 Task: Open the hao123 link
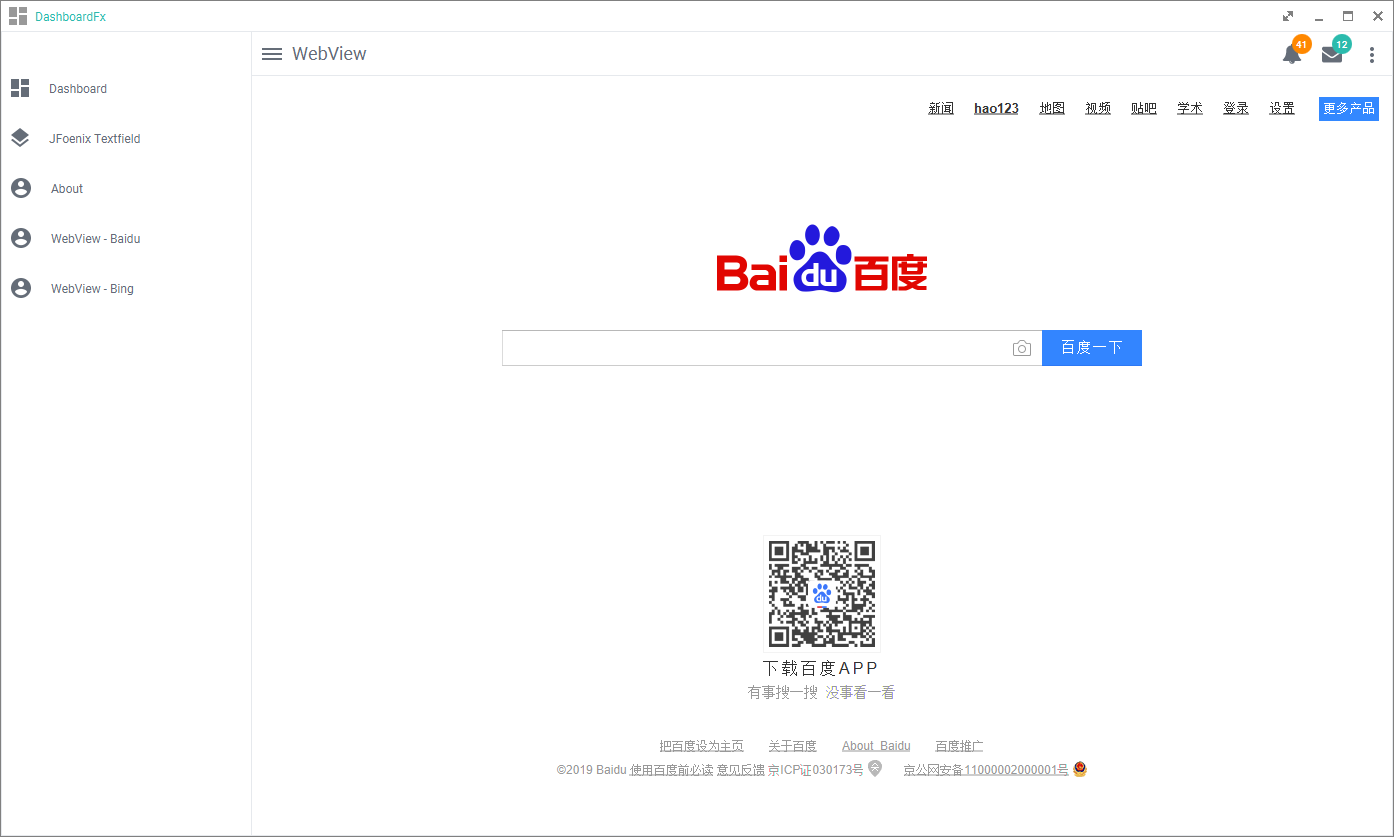tap(996, 108)
